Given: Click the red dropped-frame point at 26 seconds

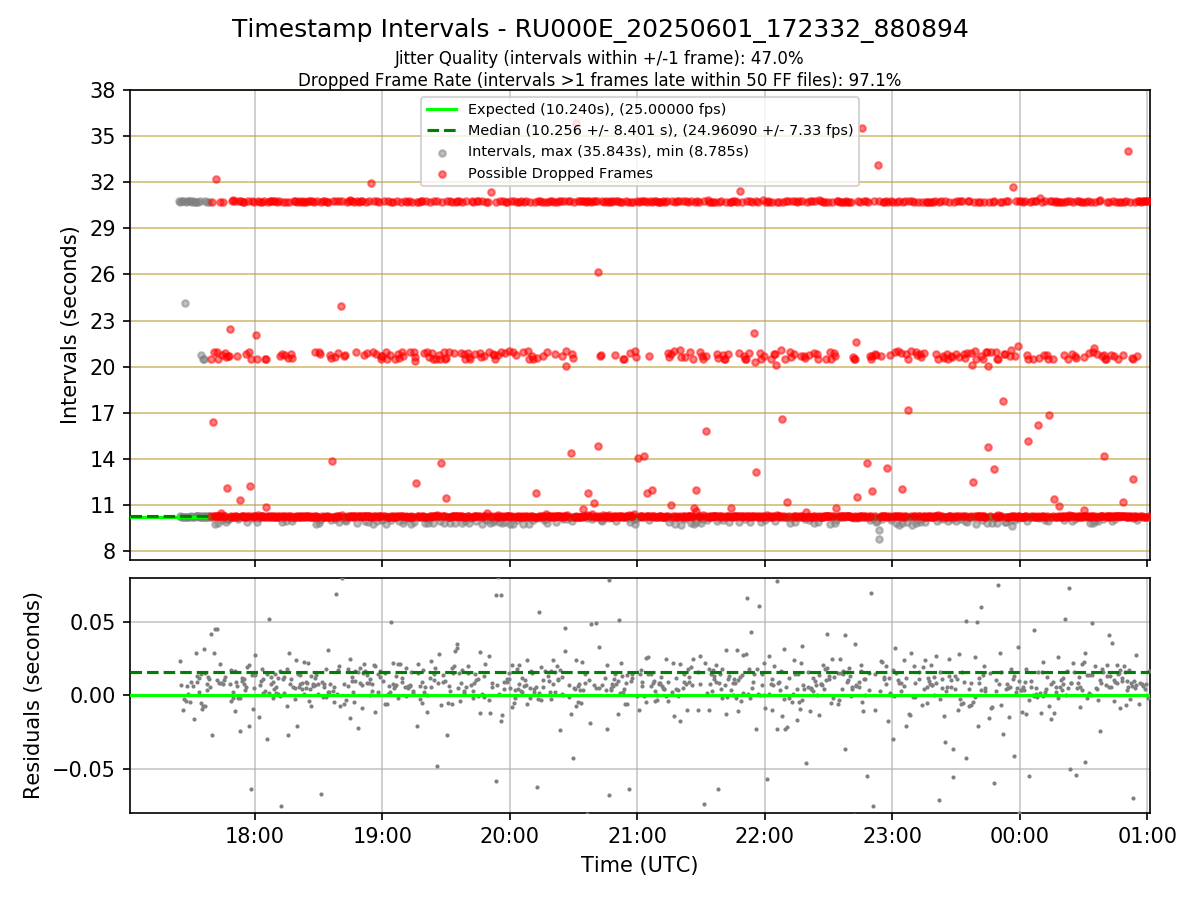Looking at the screenshot, I should coord(598,272).
